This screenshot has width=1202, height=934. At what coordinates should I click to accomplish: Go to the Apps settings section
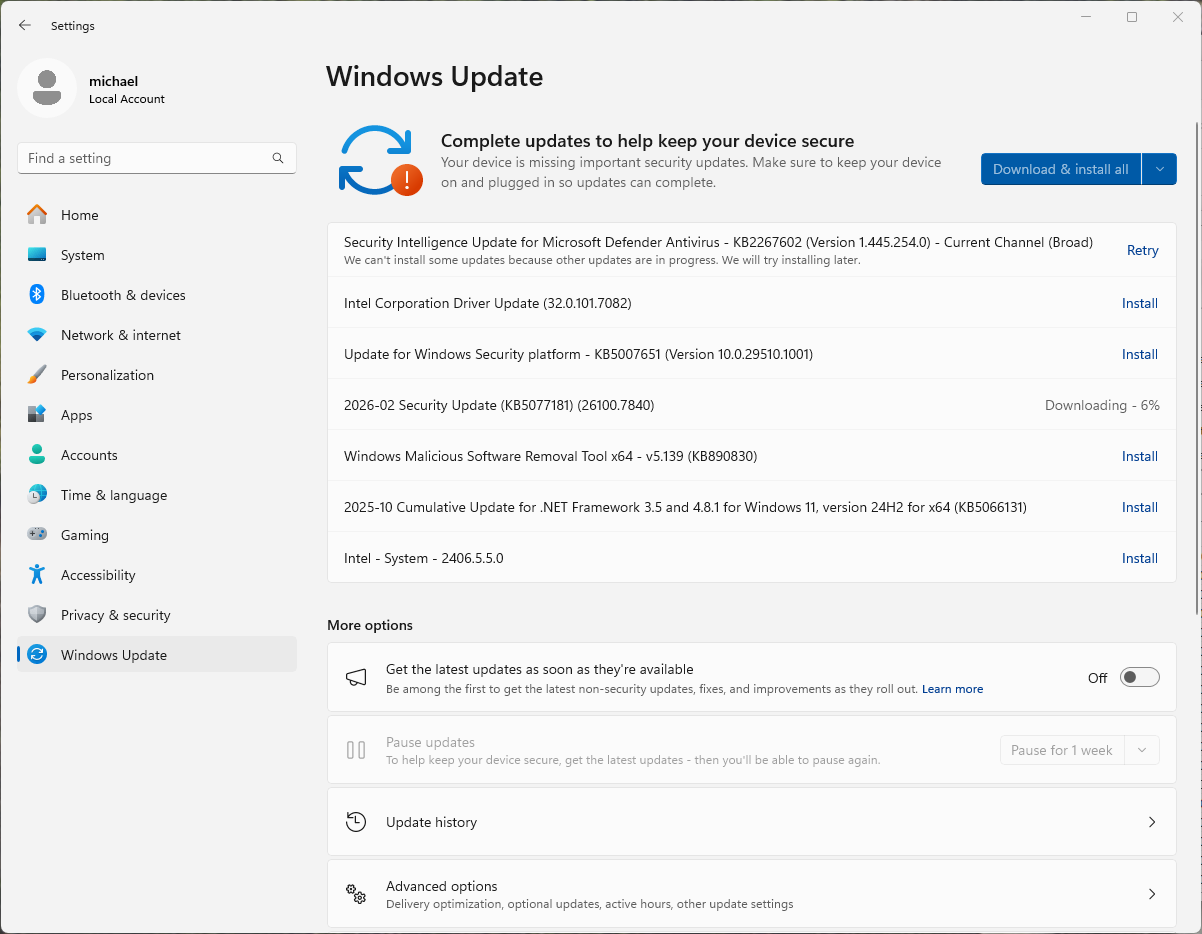[x=77, y=415]
